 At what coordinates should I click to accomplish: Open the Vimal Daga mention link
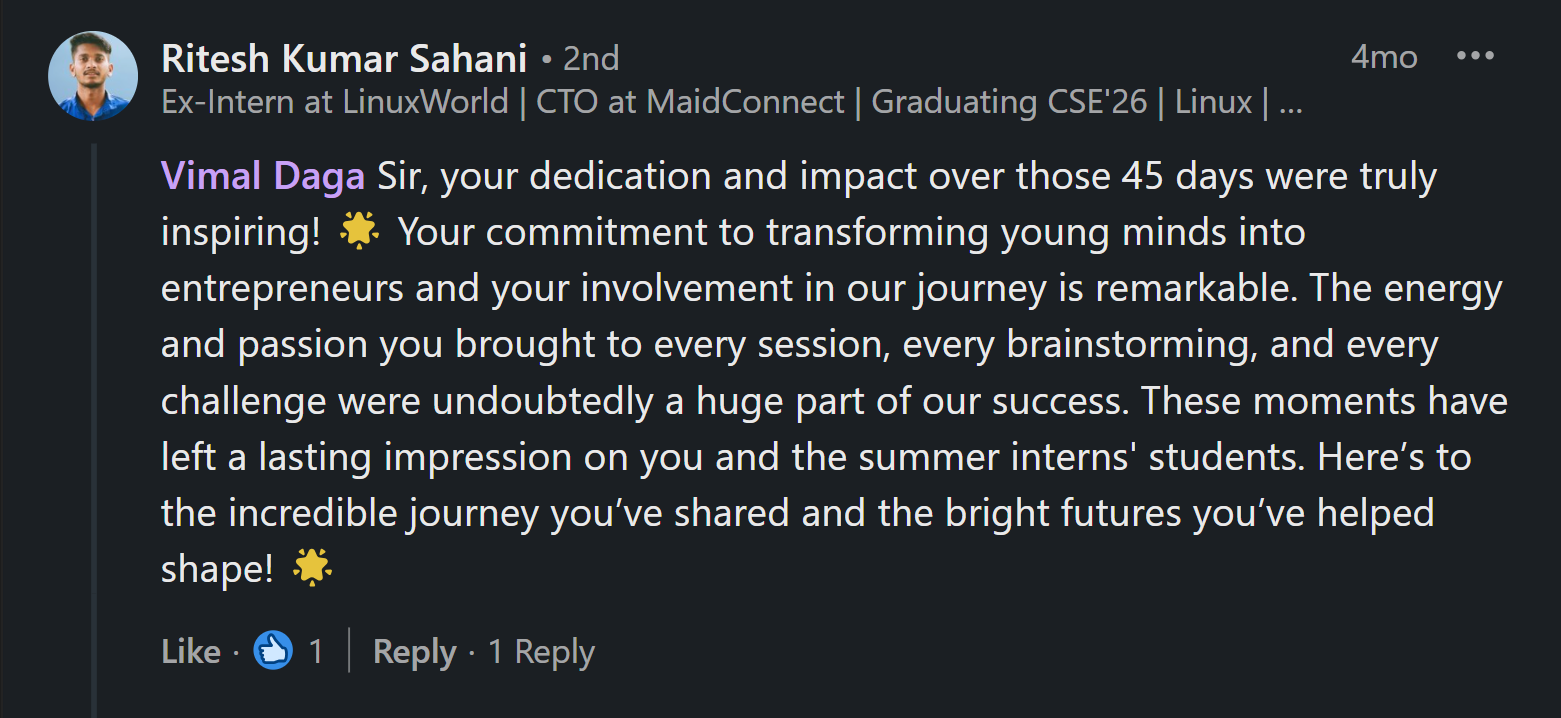(x=263, y=177)
